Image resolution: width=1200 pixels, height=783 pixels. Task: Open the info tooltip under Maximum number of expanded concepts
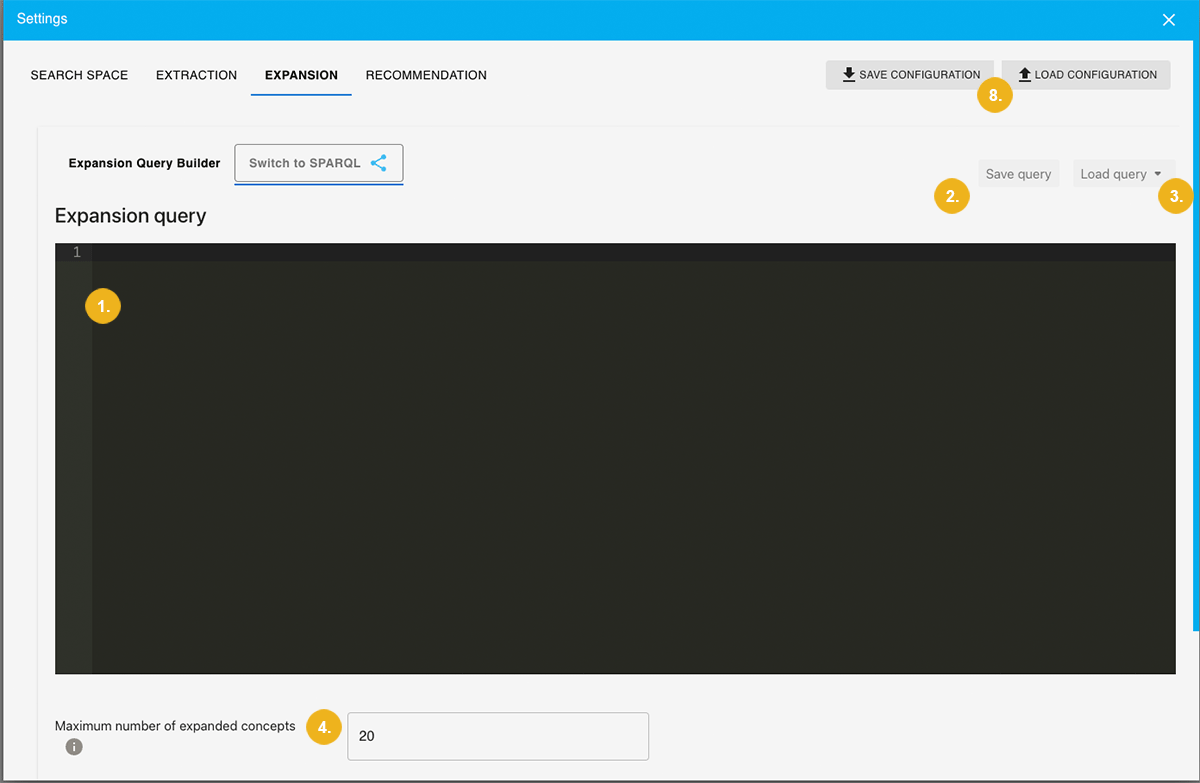[75, 746]
